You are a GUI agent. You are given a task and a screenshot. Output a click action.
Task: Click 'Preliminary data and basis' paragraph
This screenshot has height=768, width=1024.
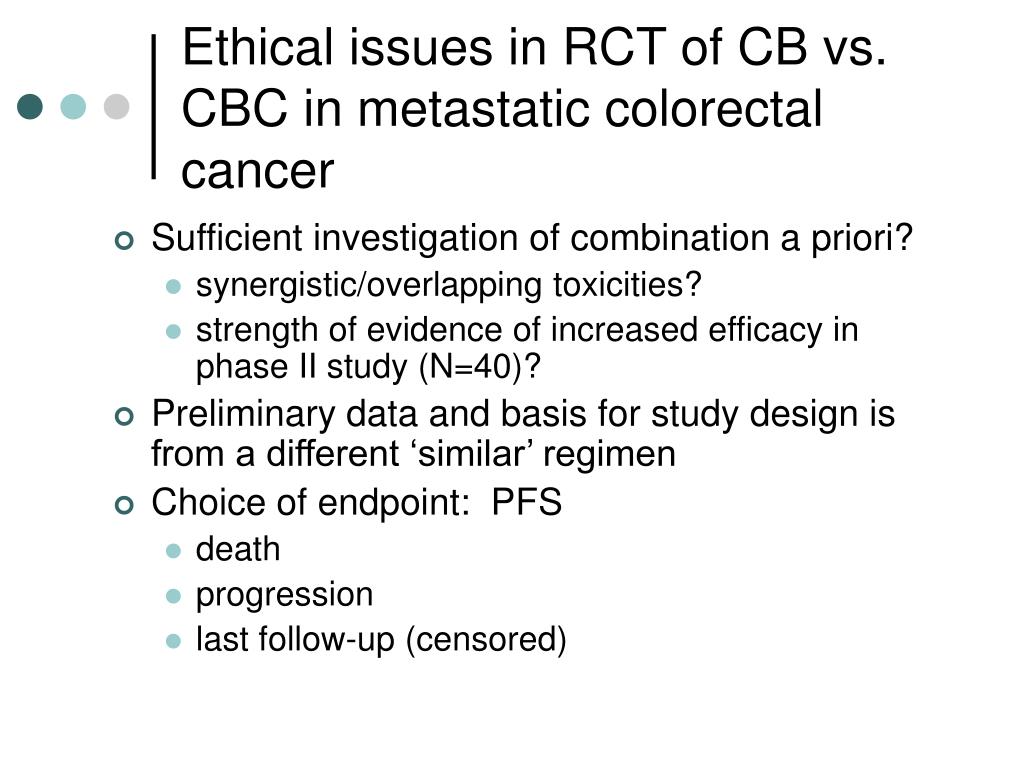[523, 434]
